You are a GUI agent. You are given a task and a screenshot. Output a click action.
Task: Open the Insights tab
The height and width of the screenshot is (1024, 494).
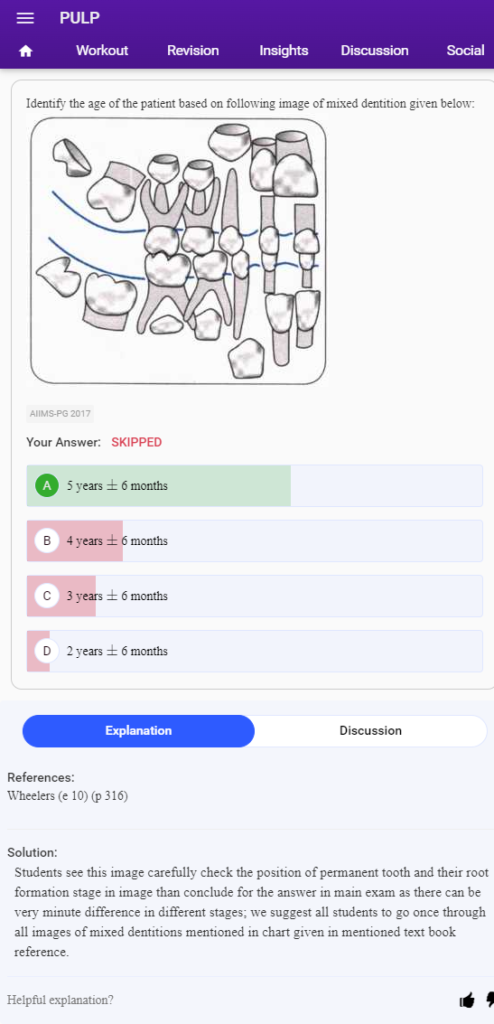(x=284, y=50)
